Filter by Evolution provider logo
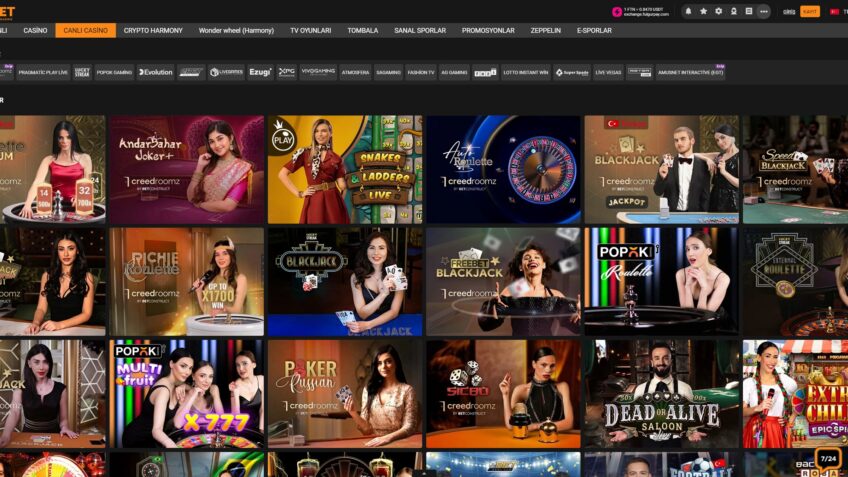This screenshot has height=477, width=848. (x=155, y=72)
